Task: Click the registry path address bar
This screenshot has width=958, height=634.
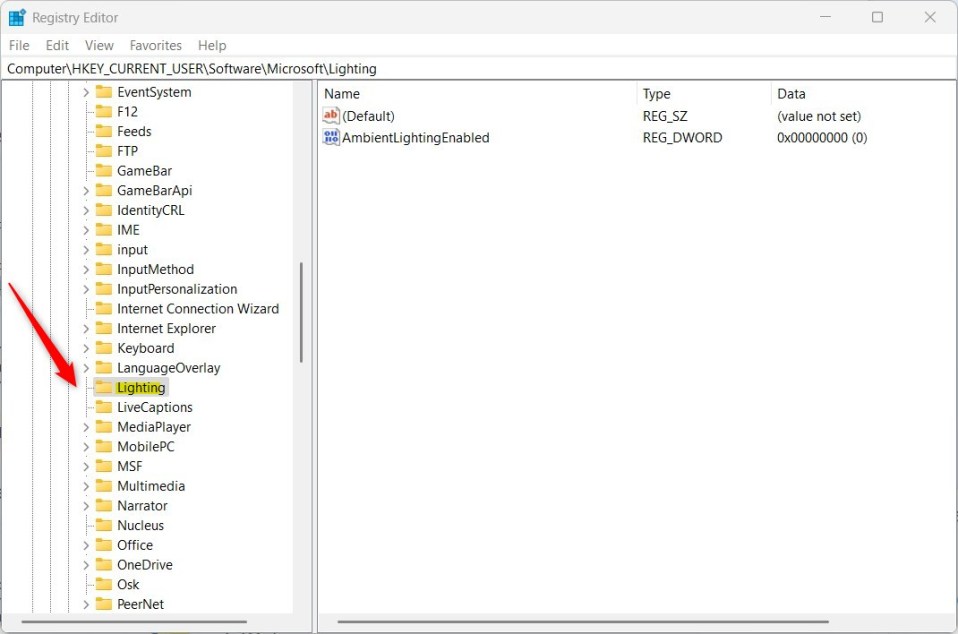Action: (479, 68)
